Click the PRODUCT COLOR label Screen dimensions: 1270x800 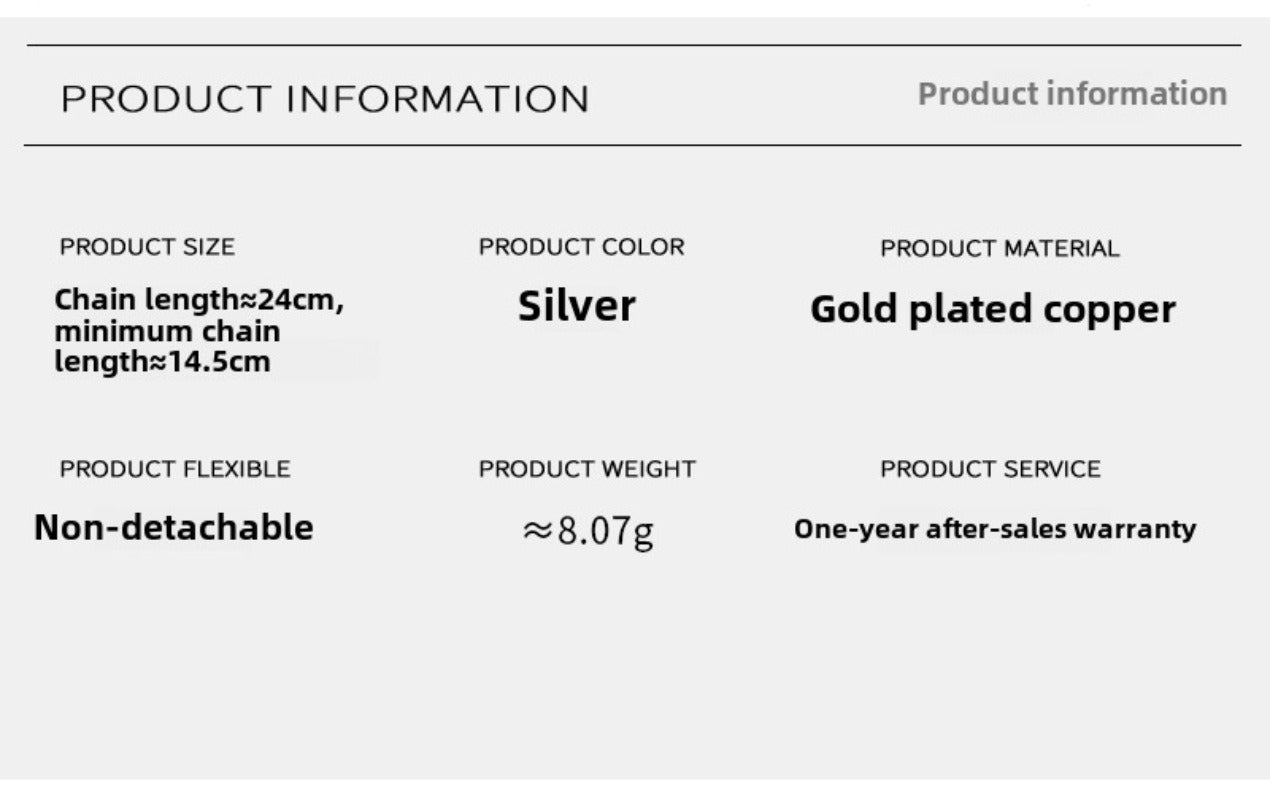click(581, 247)
